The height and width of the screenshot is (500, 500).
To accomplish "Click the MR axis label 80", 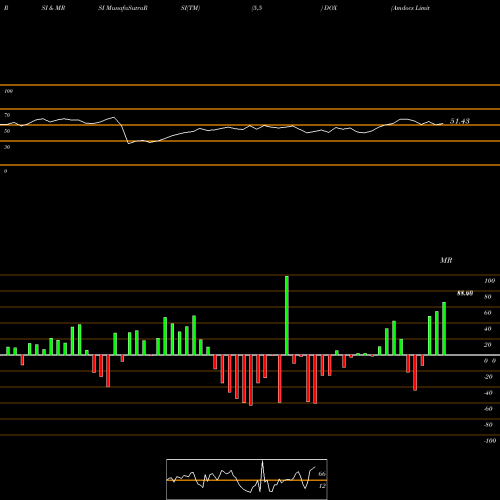I will [x=488, y=297].
